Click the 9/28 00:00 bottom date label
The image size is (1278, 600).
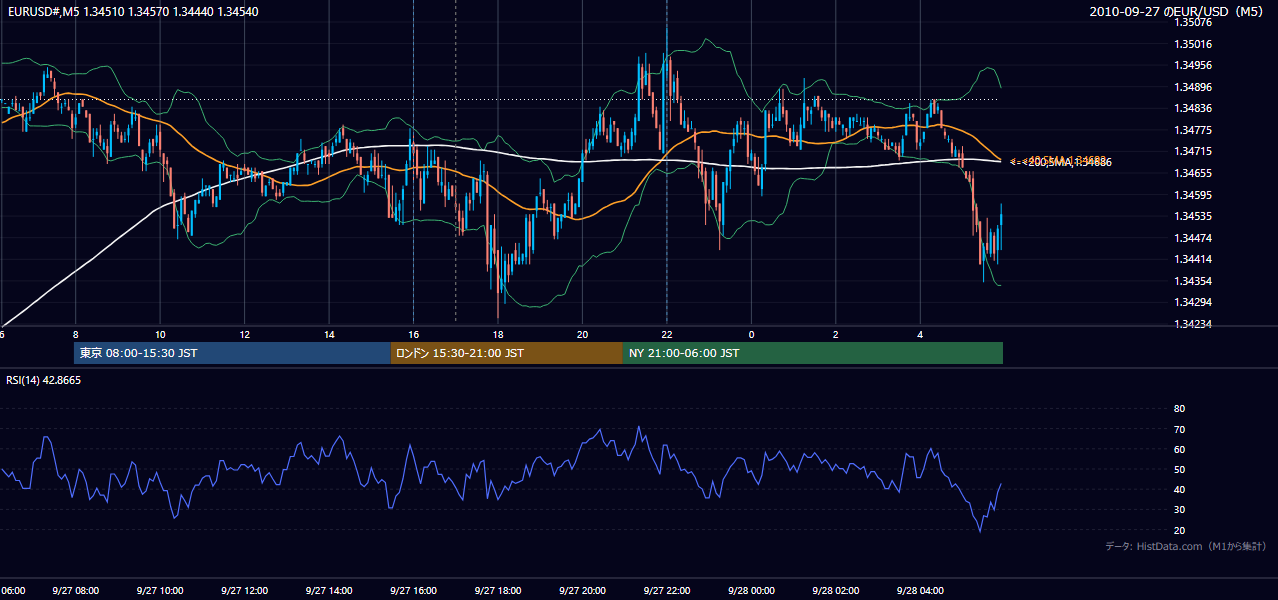[x=751, y=591]
